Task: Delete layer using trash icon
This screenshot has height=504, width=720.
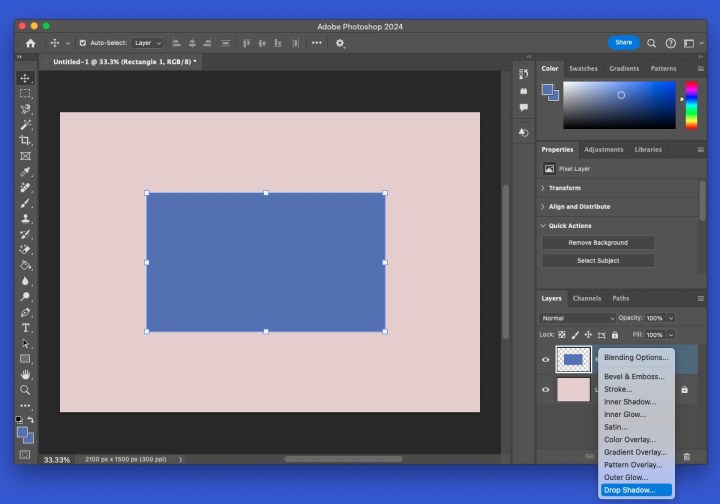Action: [x=686, y=456]
